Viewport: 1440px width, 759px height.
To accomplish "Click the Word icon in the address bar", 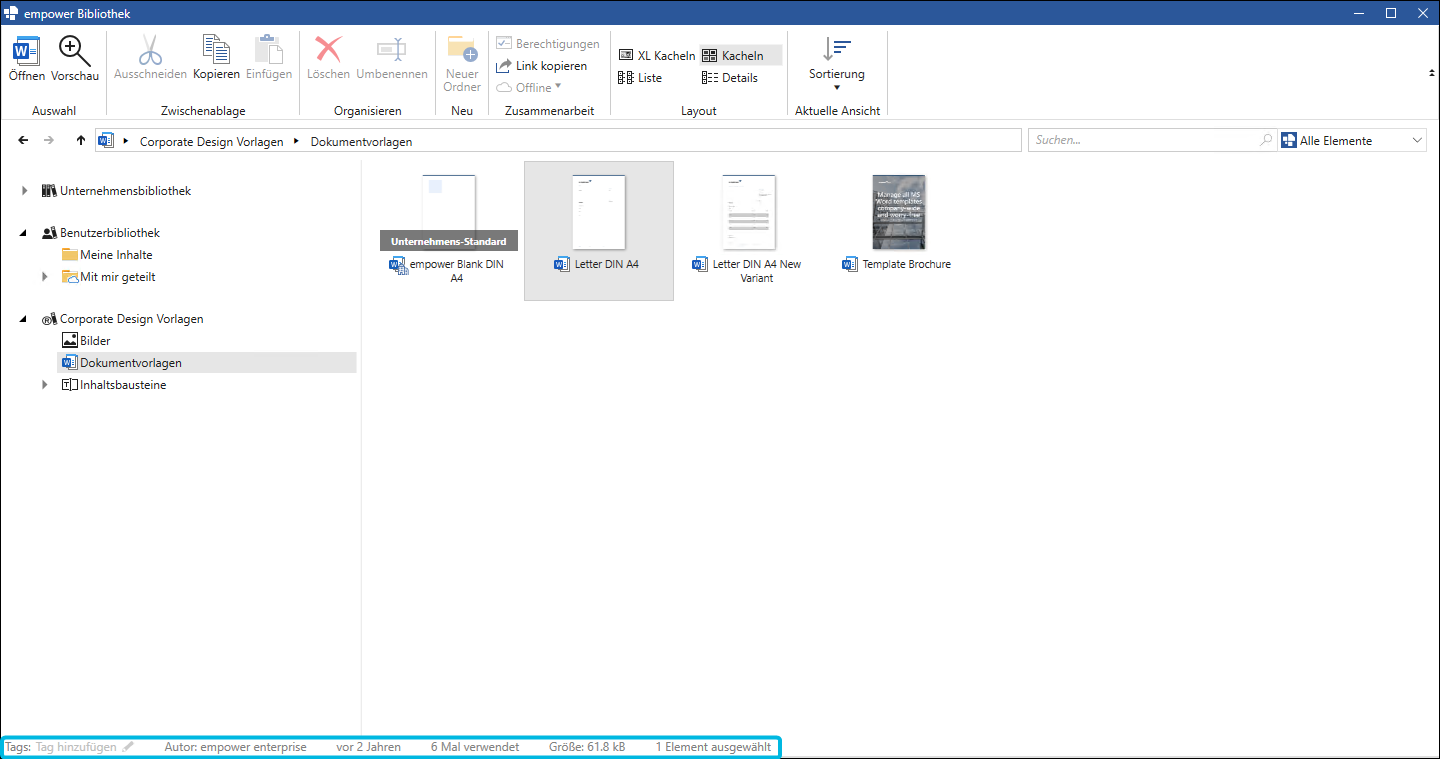I will pos(106,141).
